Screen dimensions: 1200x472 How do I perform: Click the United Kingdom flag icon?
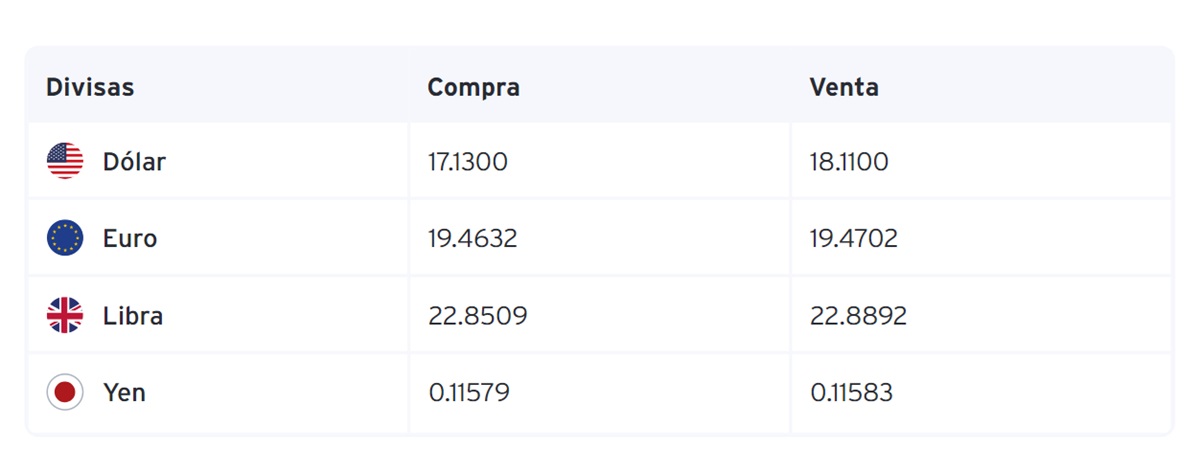[65, 315]
